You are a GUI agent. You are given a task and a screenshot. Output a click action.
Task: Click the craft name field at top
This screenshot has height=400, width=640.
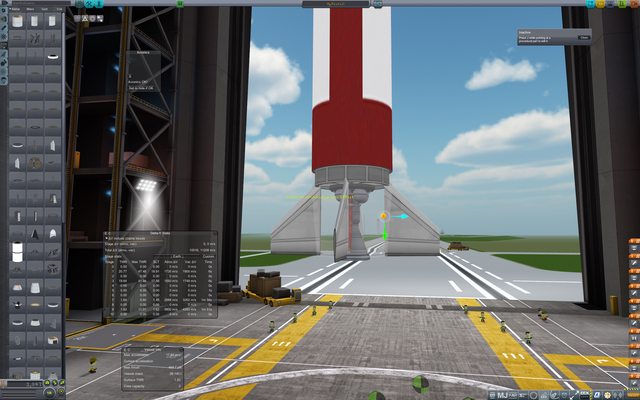click(336, 4)
